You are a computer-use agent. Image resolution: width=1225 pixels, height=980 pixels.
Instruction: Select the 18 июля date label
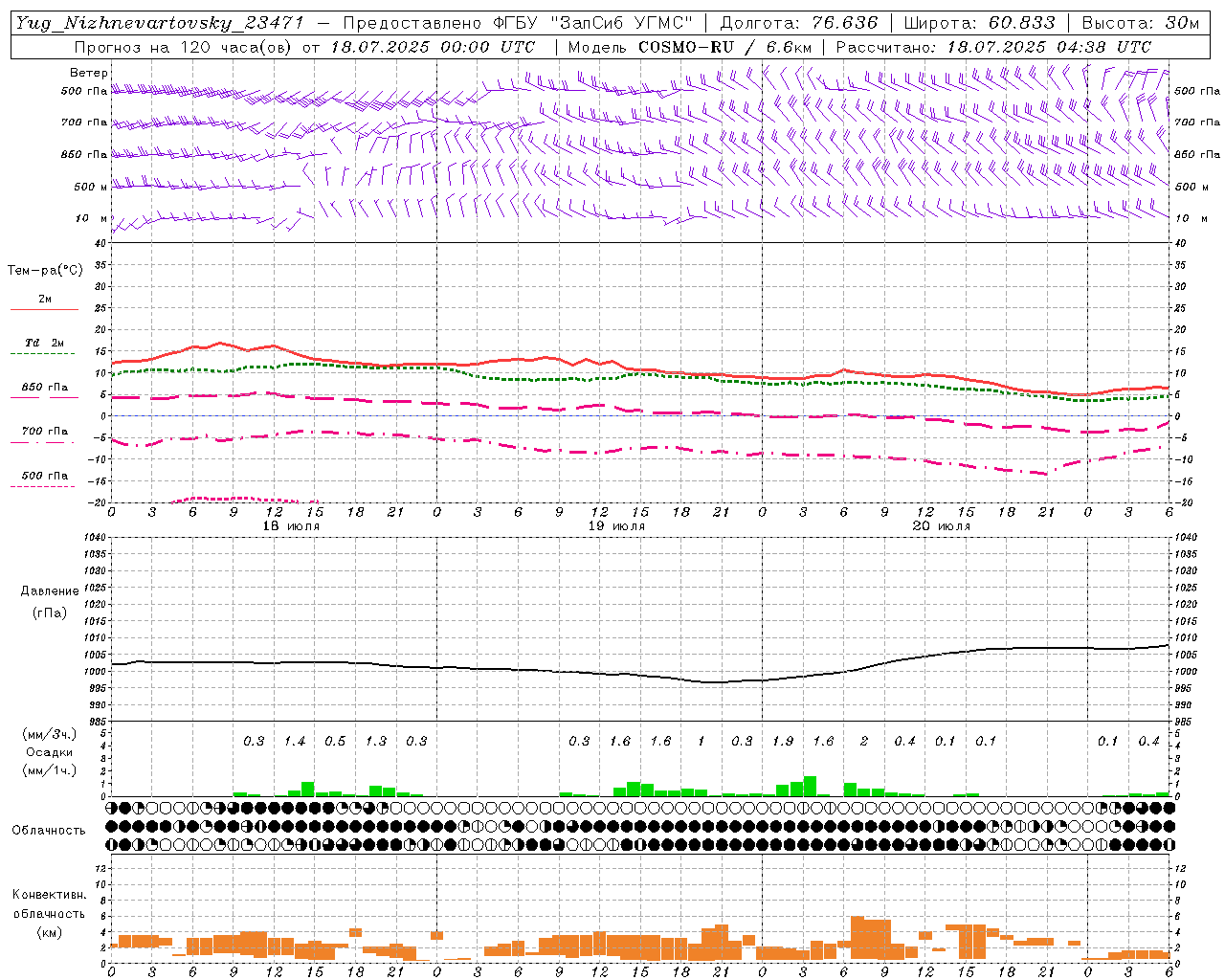(291, 526)
